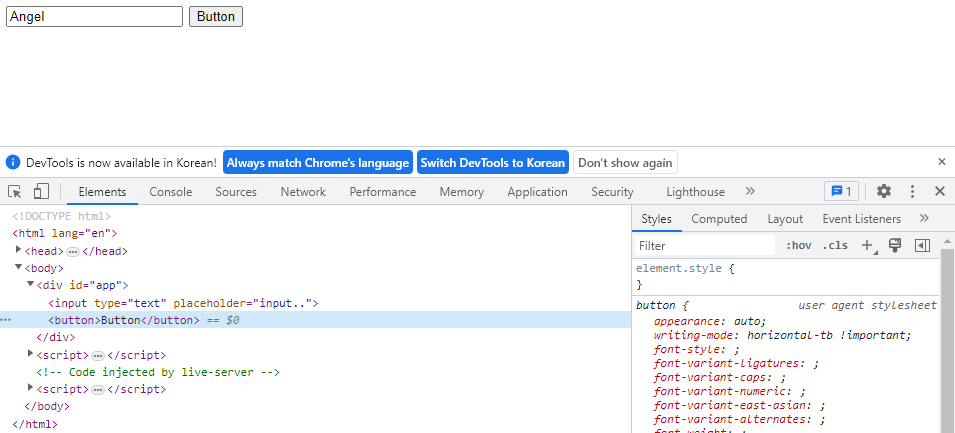The height and width of the screenshot is (433, 955).
Task: Activate the inspect element picker icon
Action: coord(15,192)
